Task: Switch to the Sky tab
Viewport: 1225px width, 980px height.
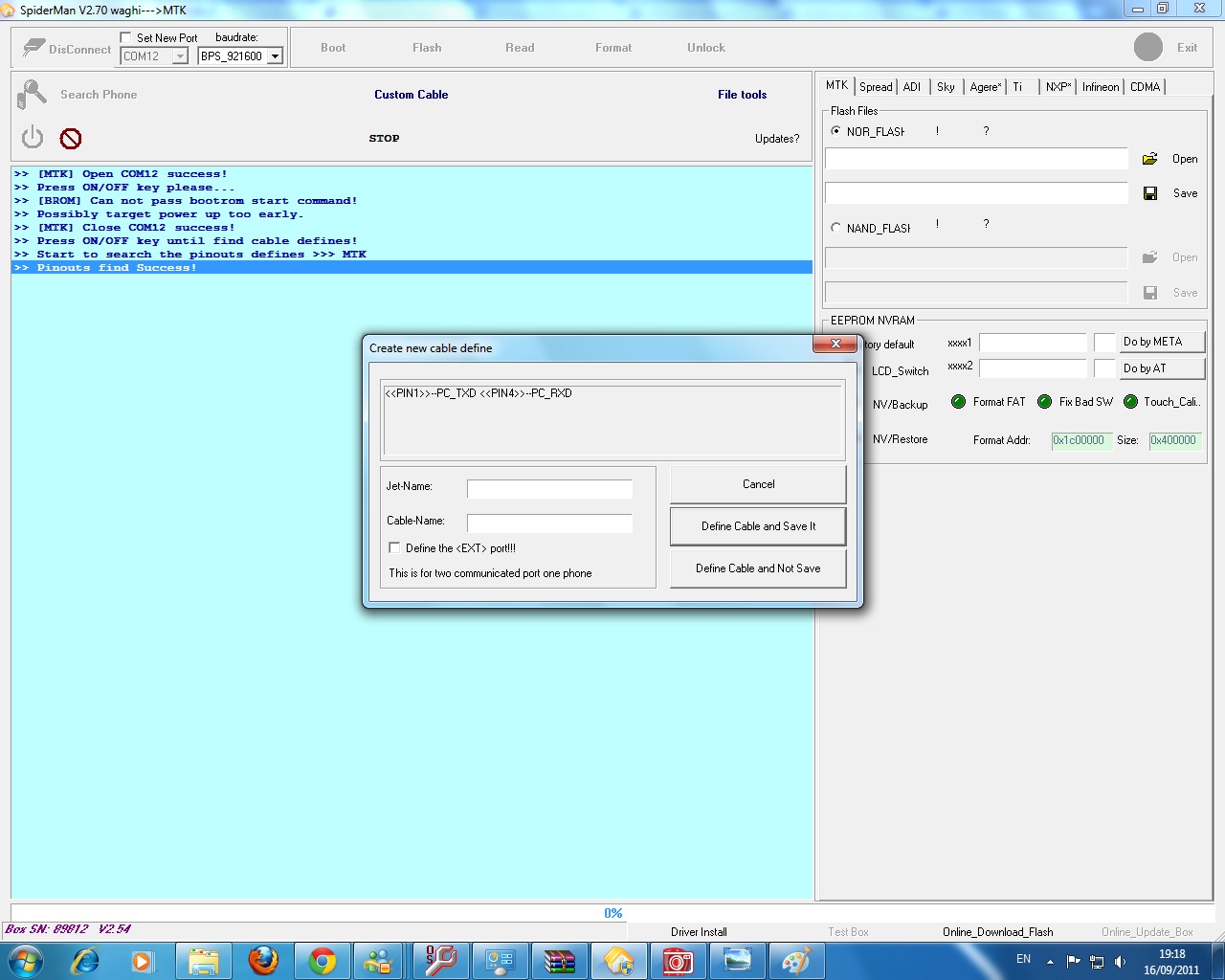Action: coord(946,86)
